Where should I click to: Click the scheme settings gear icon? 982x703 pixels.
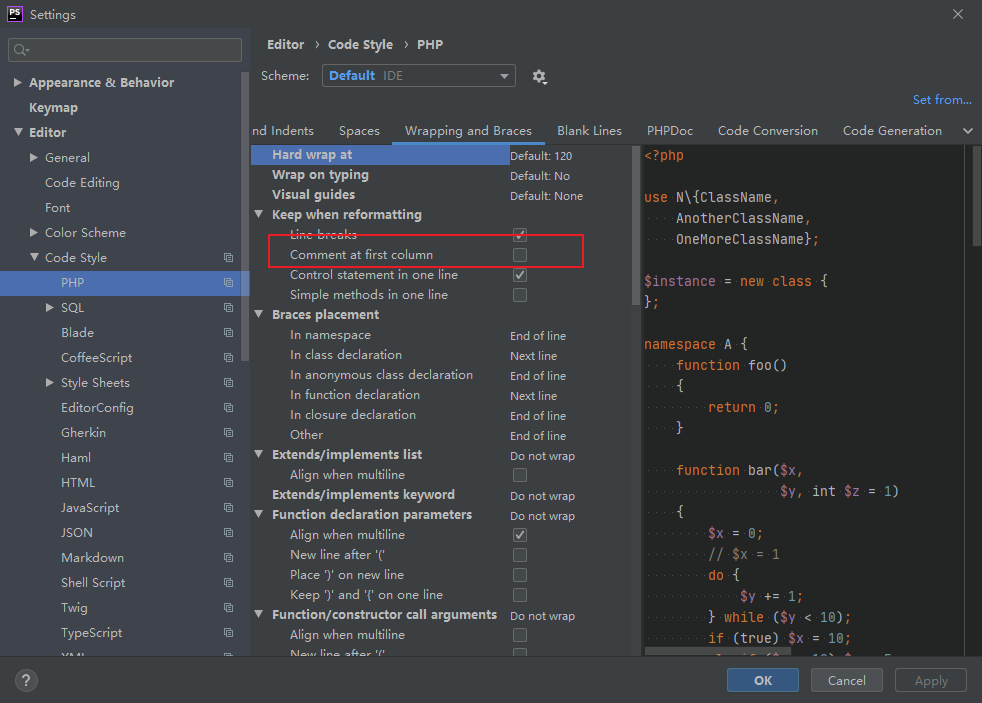pos(540,76)
